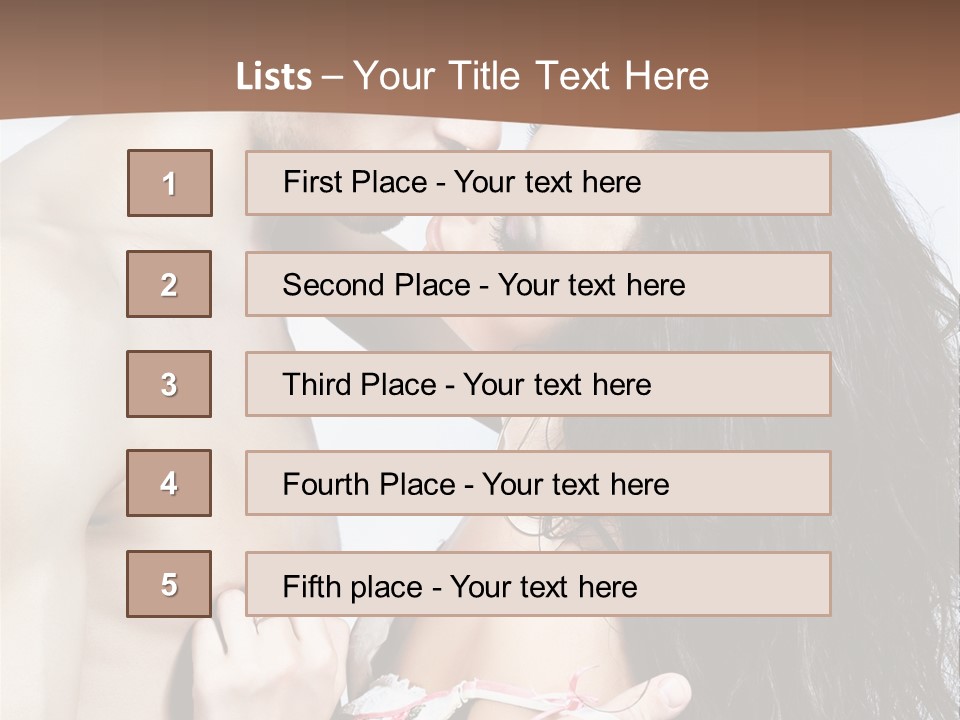Click 'Your Title Text Here' in header

[x=531, y=76]
